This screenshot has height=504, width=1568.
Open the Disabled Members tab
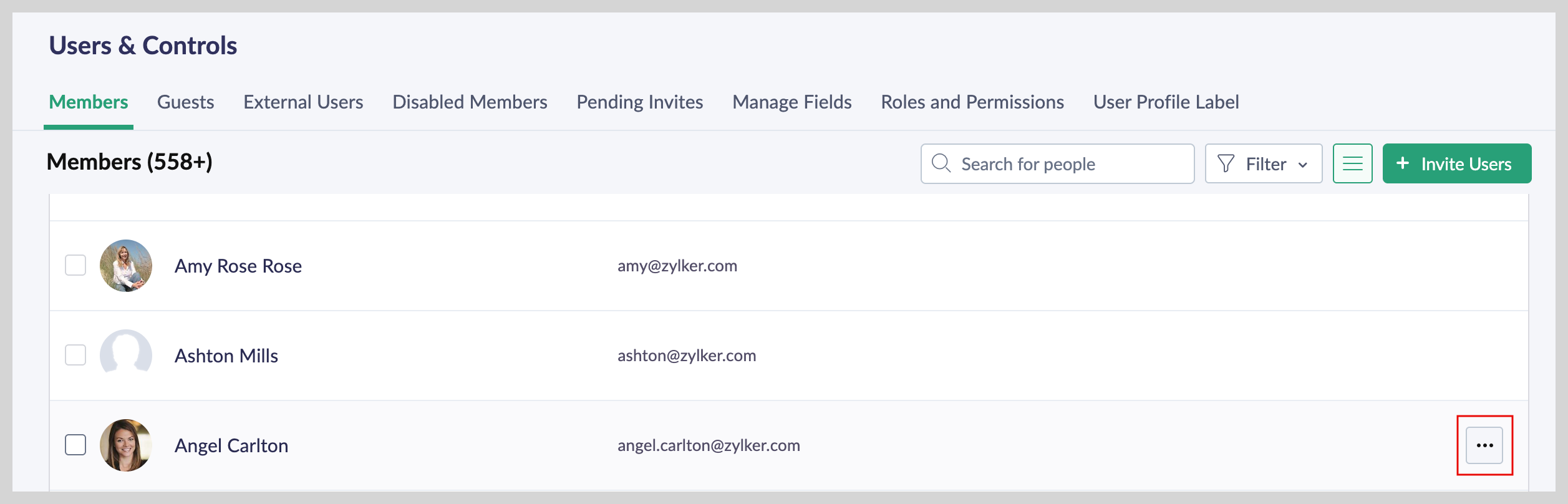click(470, 102)
